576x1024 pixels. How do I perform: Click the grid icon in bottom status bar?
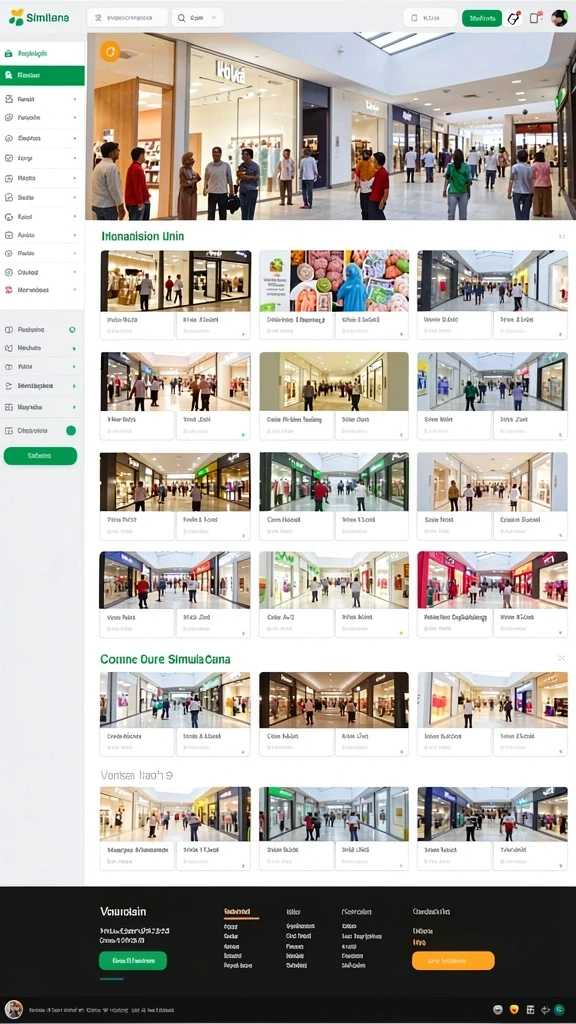530,1010
